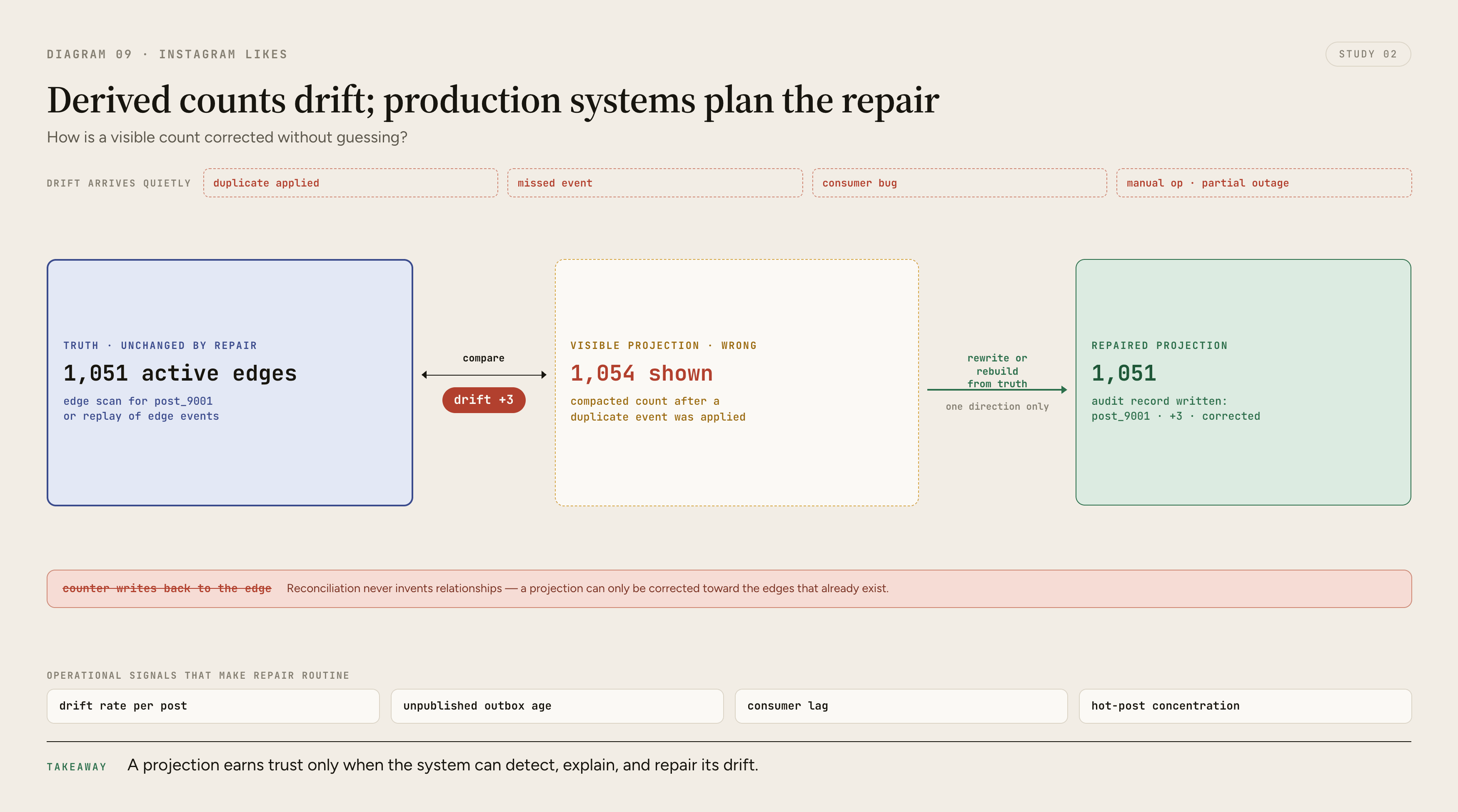Viewport: 1458px width, 812px height.
Task: Click the 'rewrite or rebuild from truth' label
Action: 997,371
